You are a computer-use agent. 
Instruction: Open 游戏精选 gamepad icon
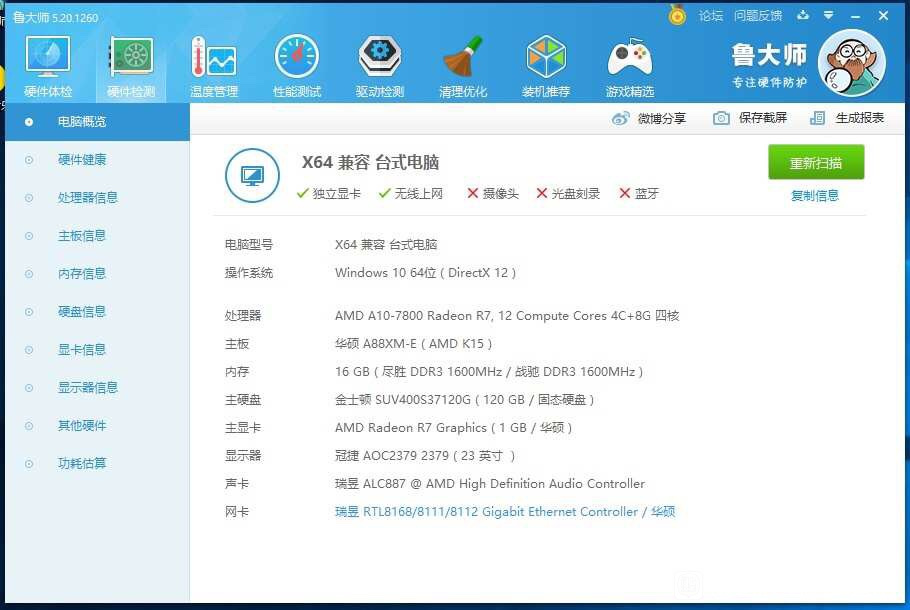pos(630,58)
